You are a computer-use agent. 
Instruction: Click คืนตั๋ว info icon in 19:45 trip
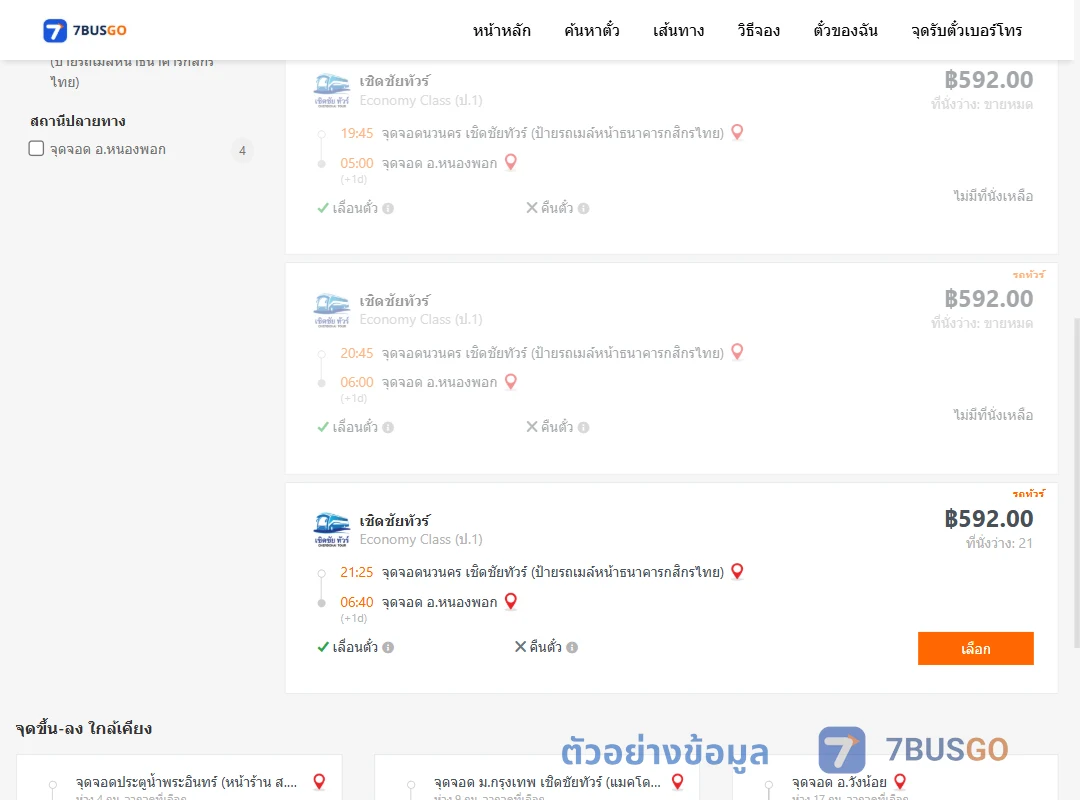click(x=583, y=208)
